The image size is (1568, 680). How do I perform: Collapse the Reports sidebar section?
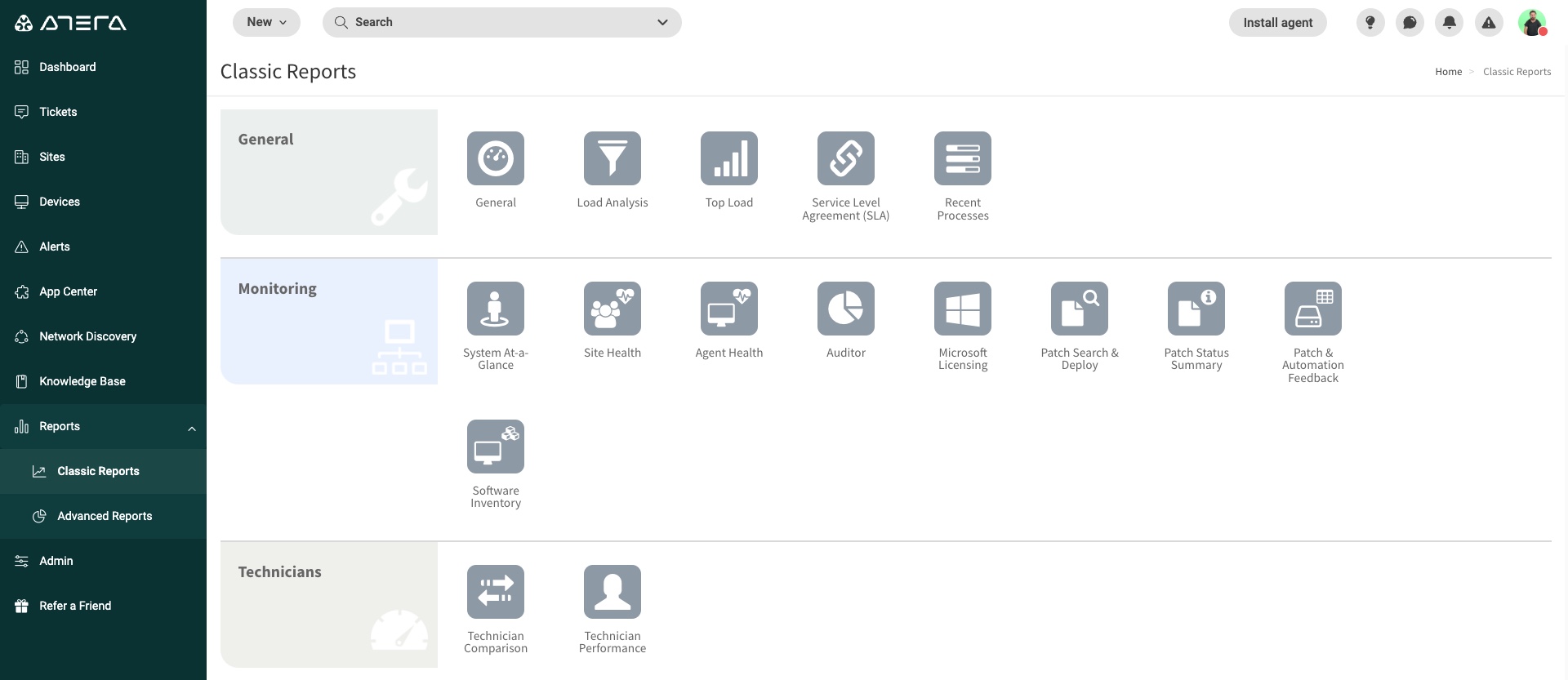[x=191, y=428]
